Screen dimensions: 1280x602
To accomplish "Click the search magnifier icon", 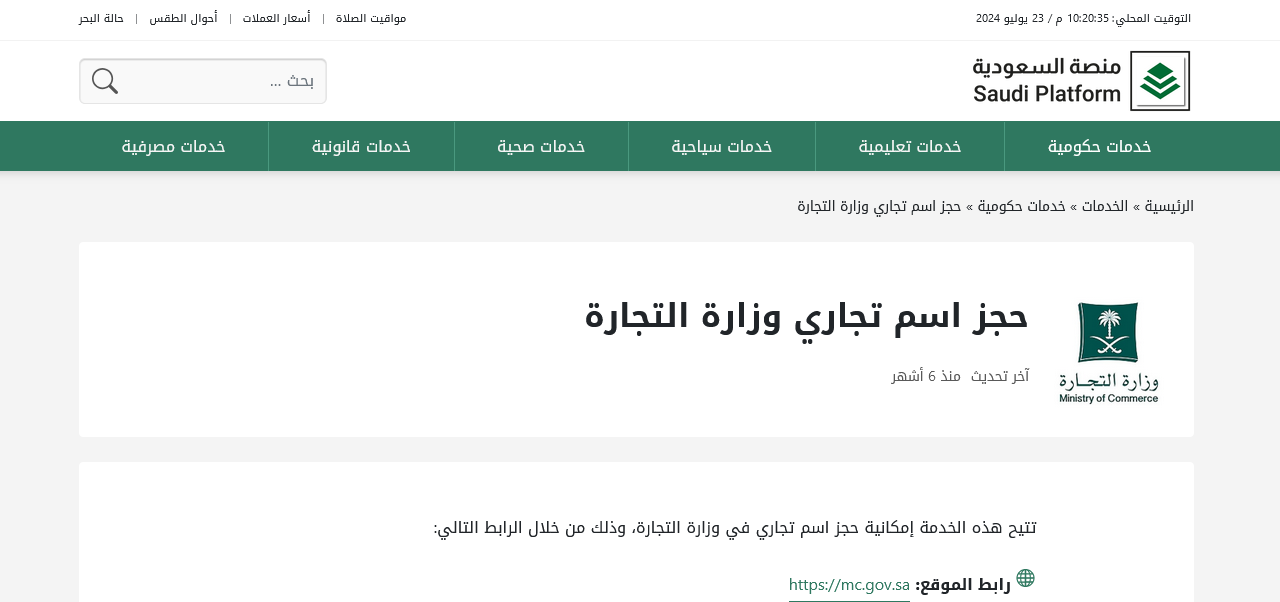I will 105,81.
